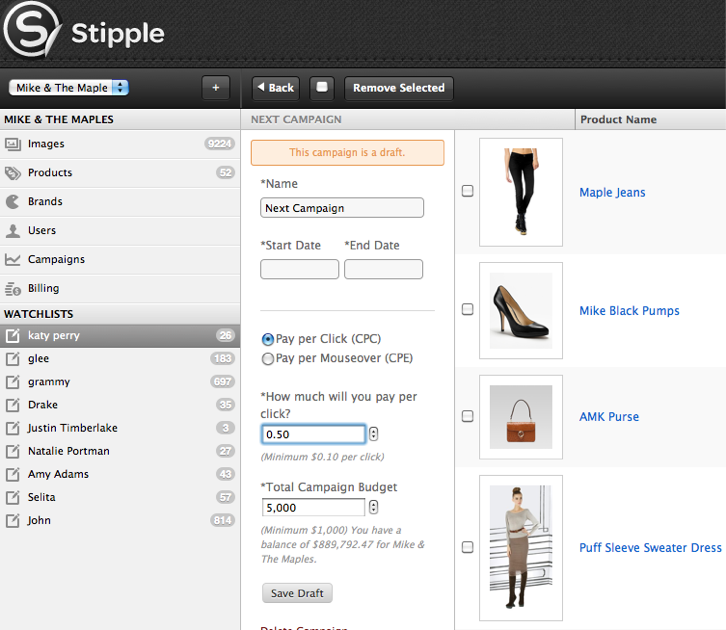Select the Justin Timberlake watchlist name
Screen dimensions: 726x630
pyautogui.click(x=73, y=428)
